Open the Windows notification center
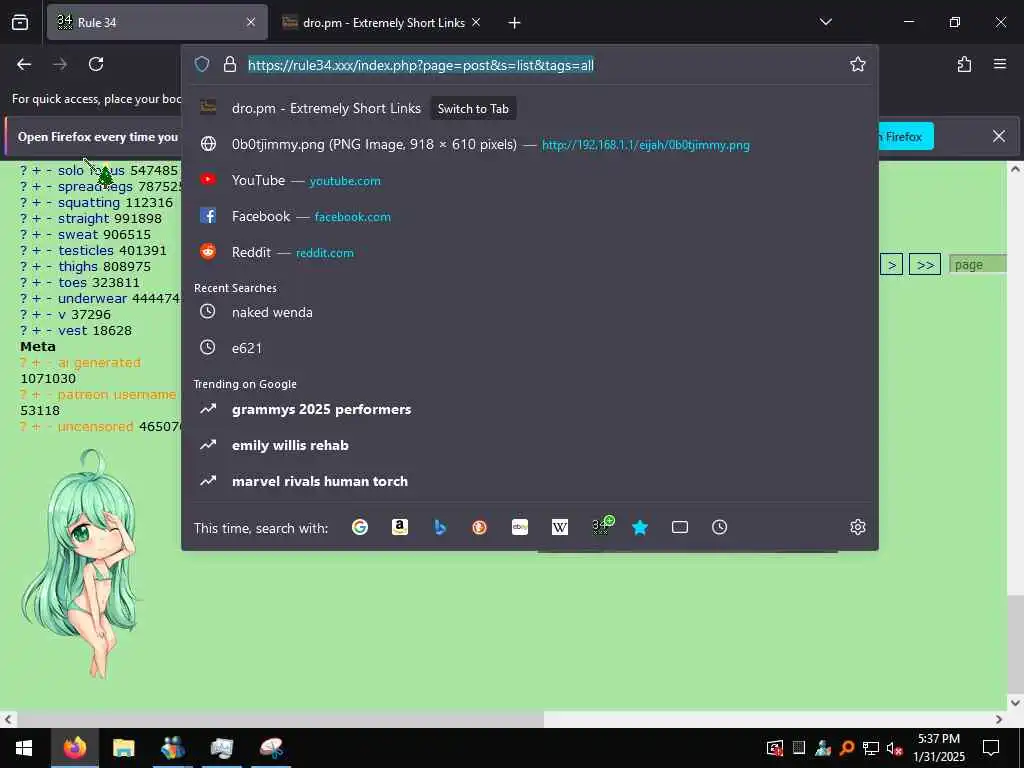The height and width of the screenshot is (768, 1024). point(991,748)
